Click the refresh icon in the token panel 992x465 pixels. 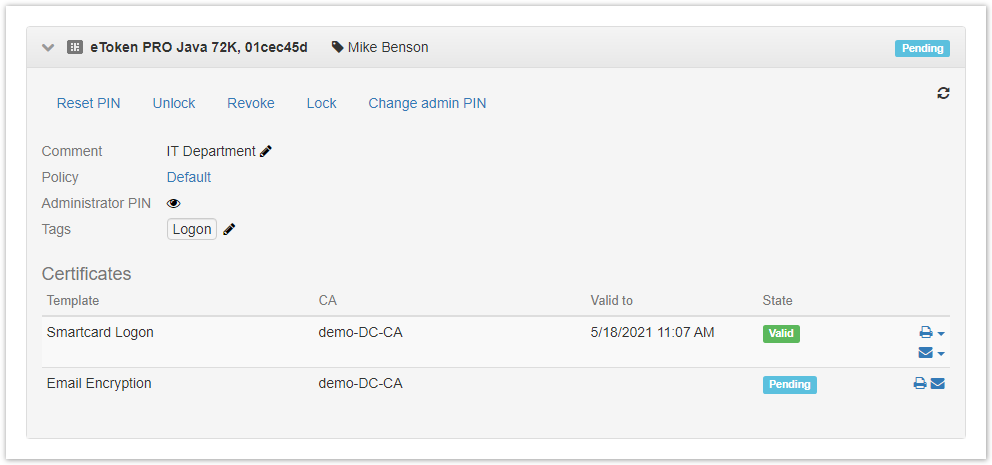click(x=943, y=93)
